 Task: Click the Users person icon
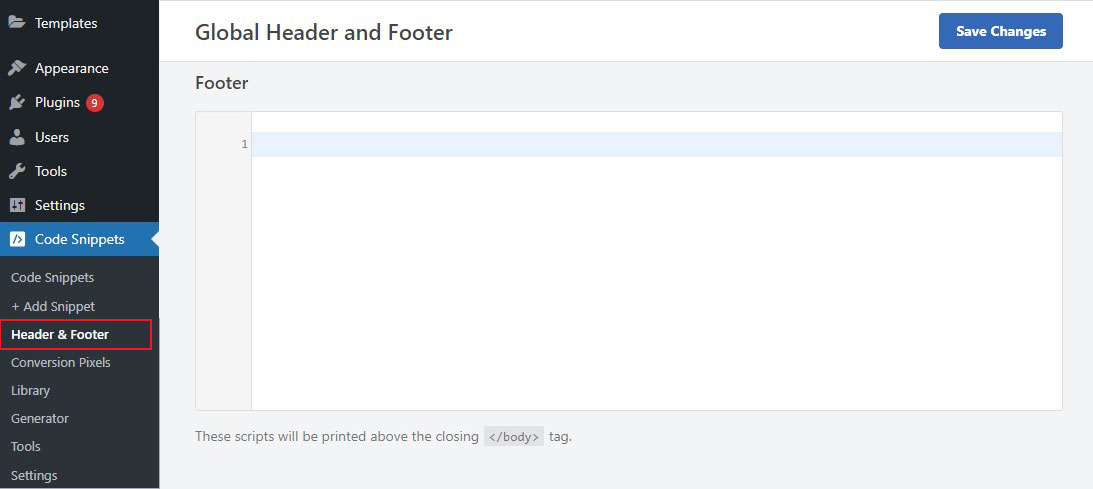[17, 137]
